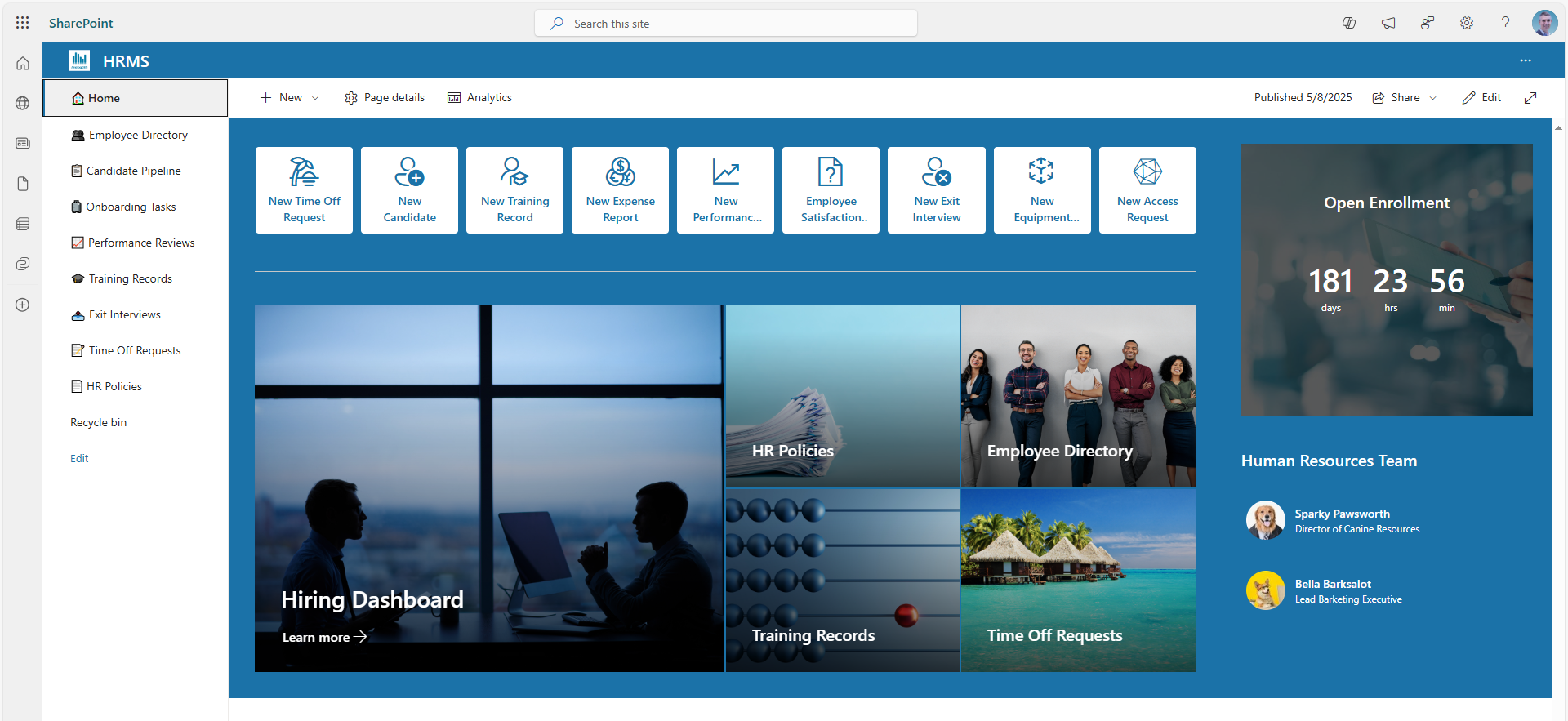This screenshot has width=1568, height=721.
Task: Click New Candidate quick link tile
Action: 409,190
